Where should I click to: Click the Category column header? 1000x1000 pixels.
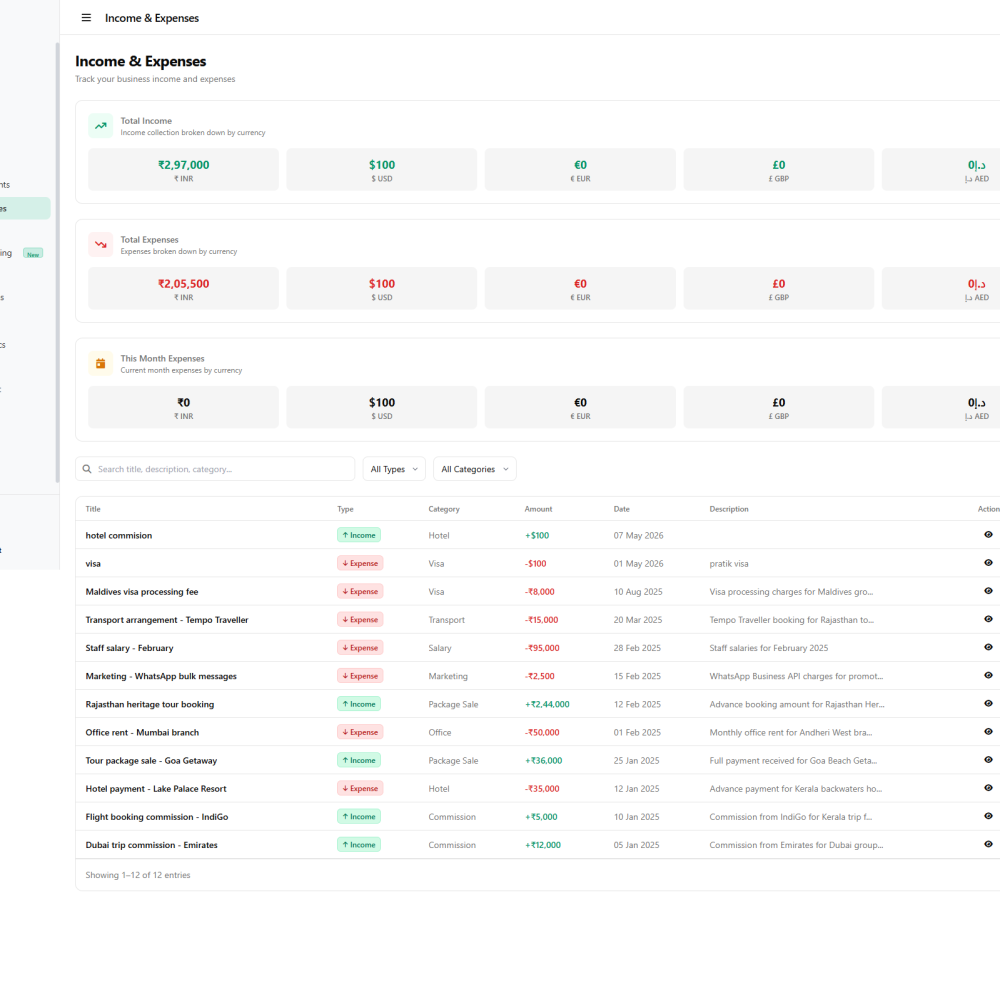pyautogui.click(x=444, y=509)
